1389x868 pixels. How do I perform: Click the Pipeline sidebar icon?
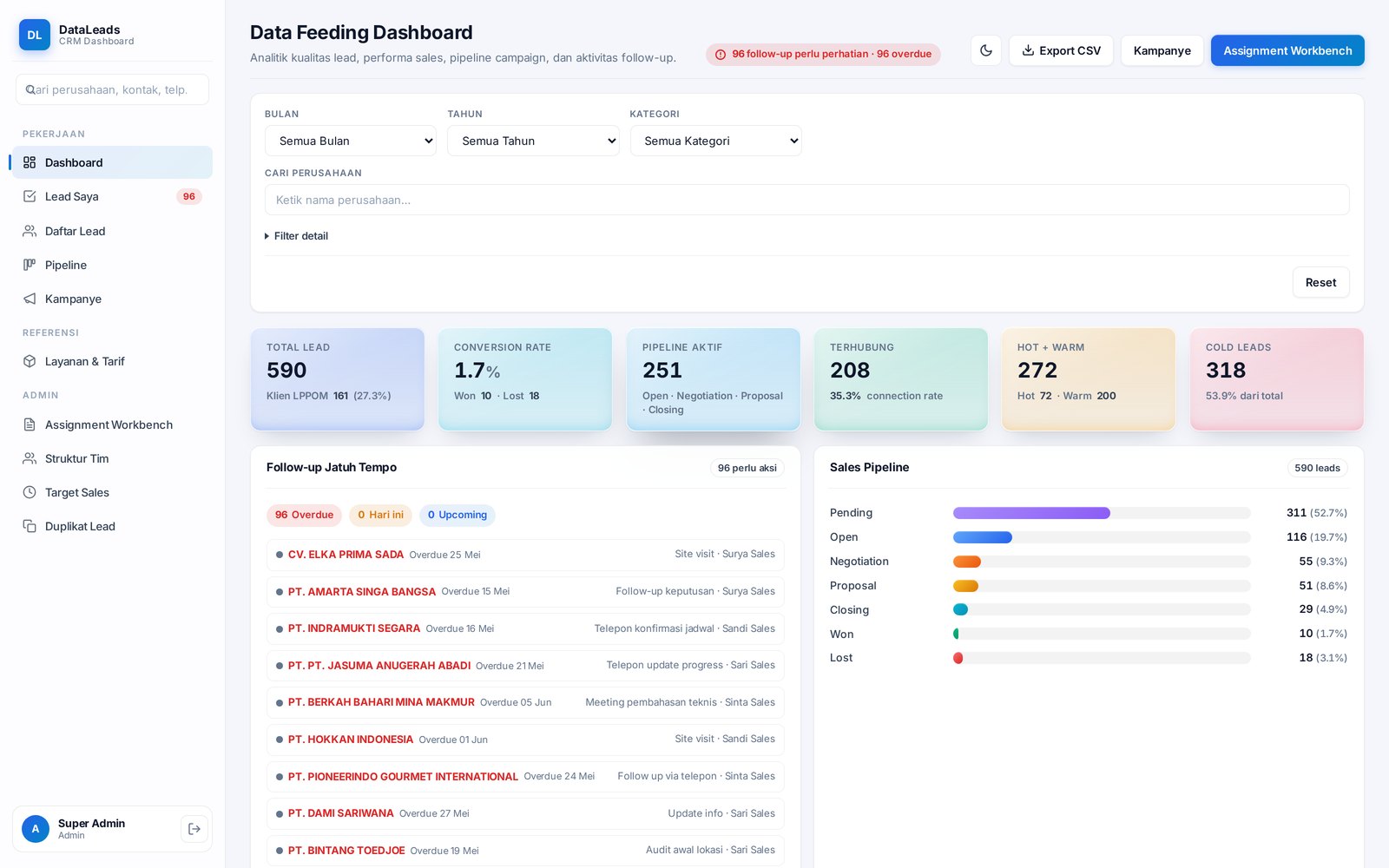[30, 265]
